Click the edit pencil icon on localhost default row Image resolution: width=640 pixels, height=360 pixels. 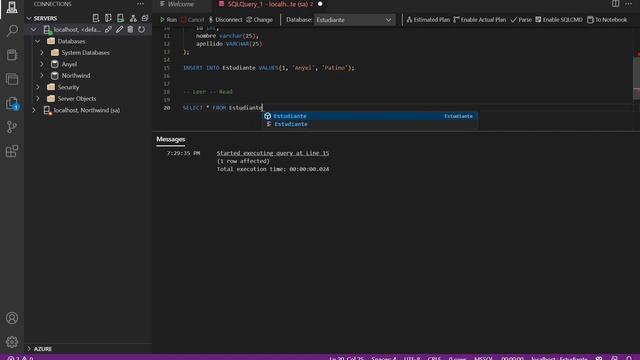(x=119, y=29)
